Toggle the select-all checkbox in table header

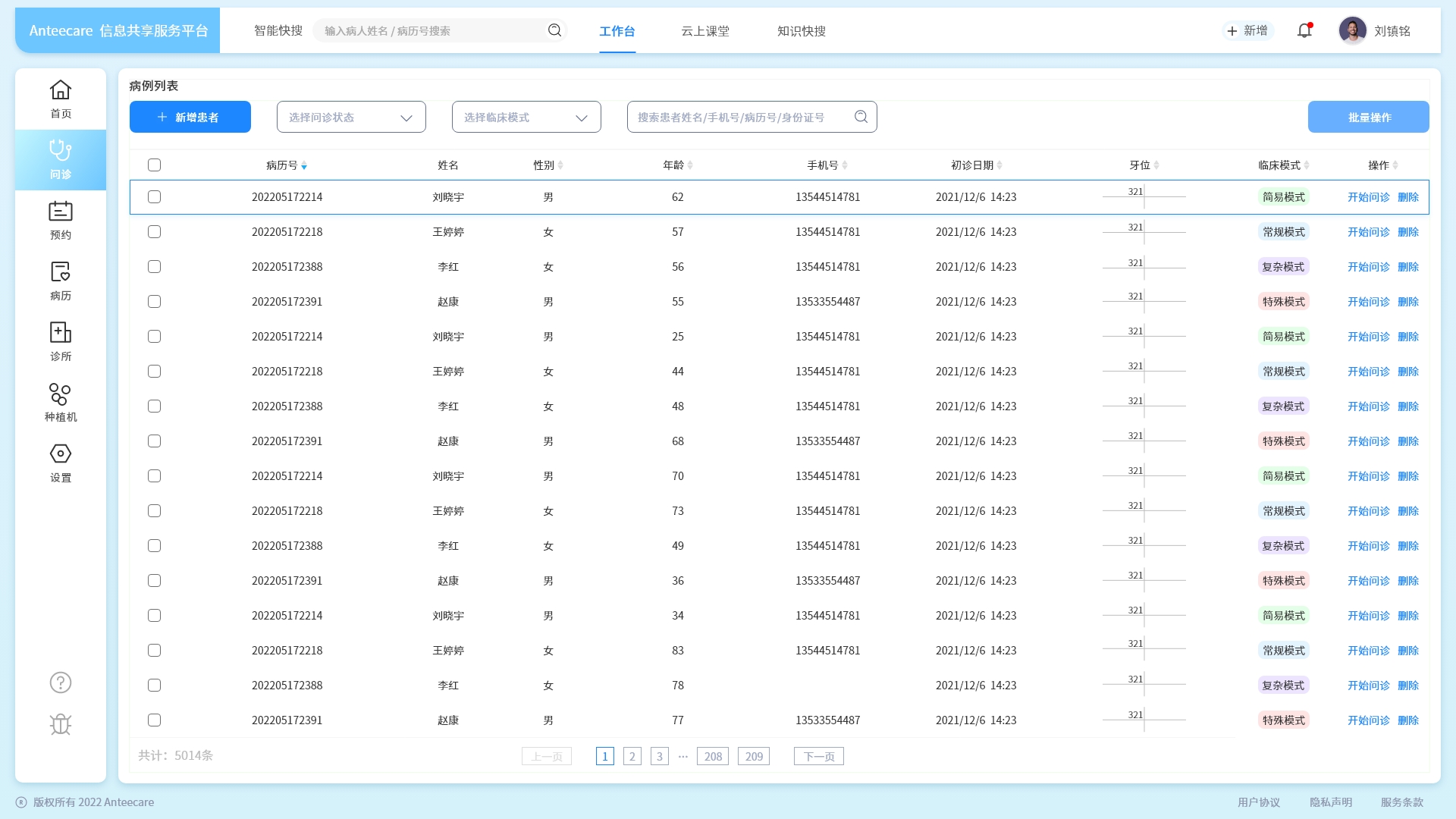pyautogui.click(x=155, y=165)
